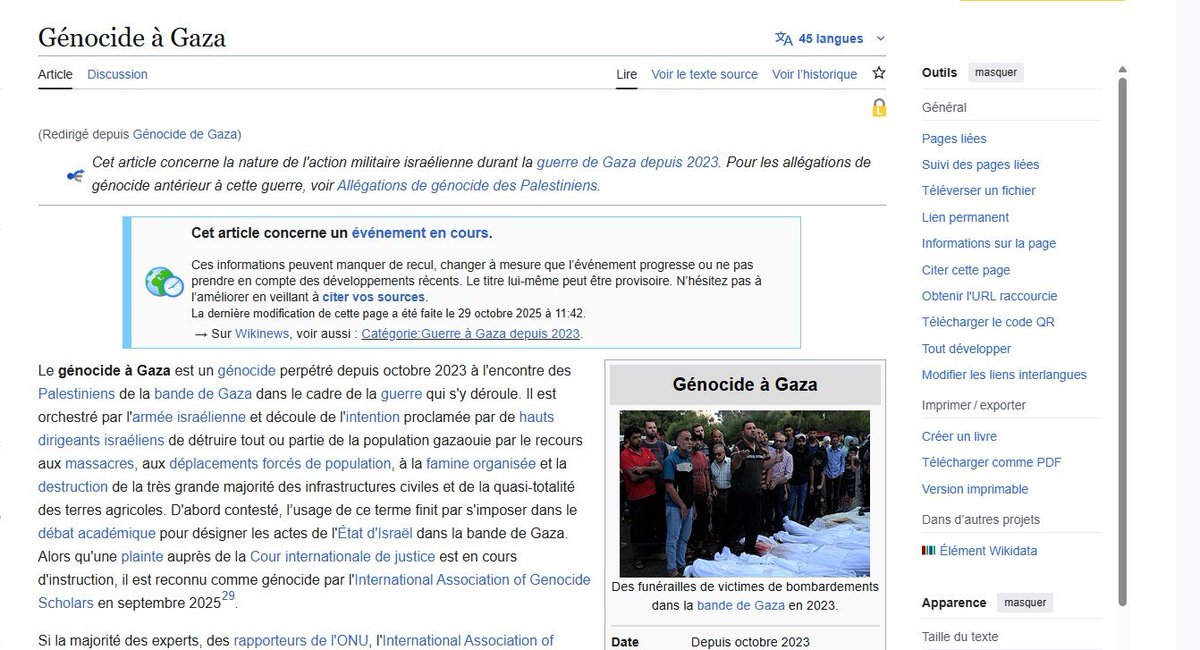Click footnote reference 29
This screenshot has height=650, width=1200.
(228, 598)
